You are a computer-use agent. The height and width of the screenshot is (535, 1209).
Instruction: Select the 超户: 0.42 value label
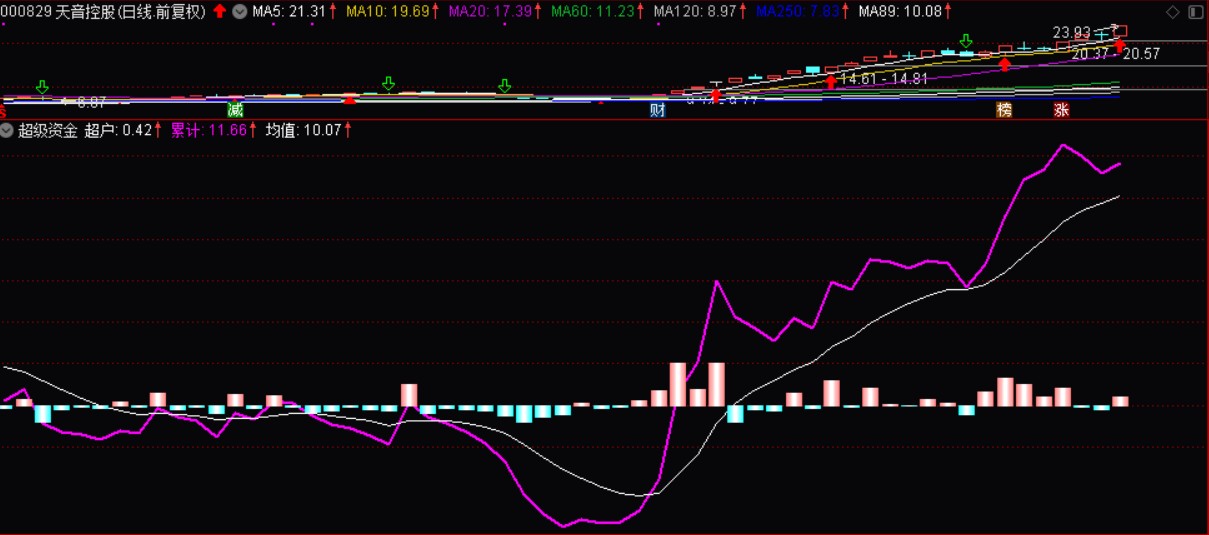click(x=118, y=130)
